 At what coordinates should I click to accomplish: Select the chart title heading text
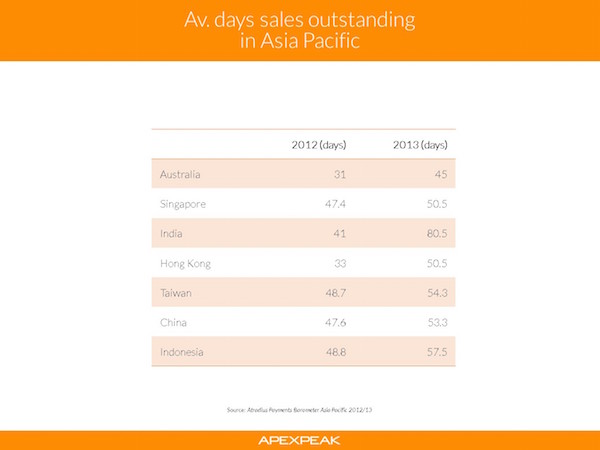coord(300,30)
